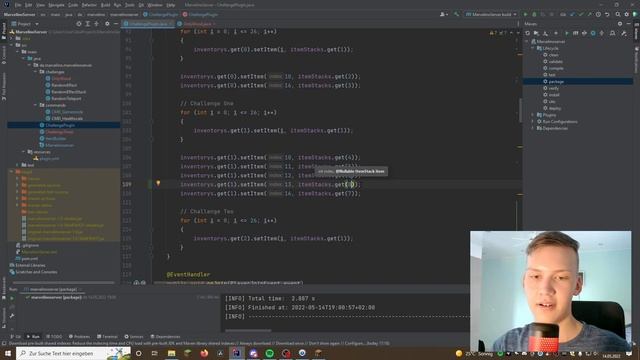Click wrench icon in Run panel
The image size is (640, 360).
[x=12, y=316]
